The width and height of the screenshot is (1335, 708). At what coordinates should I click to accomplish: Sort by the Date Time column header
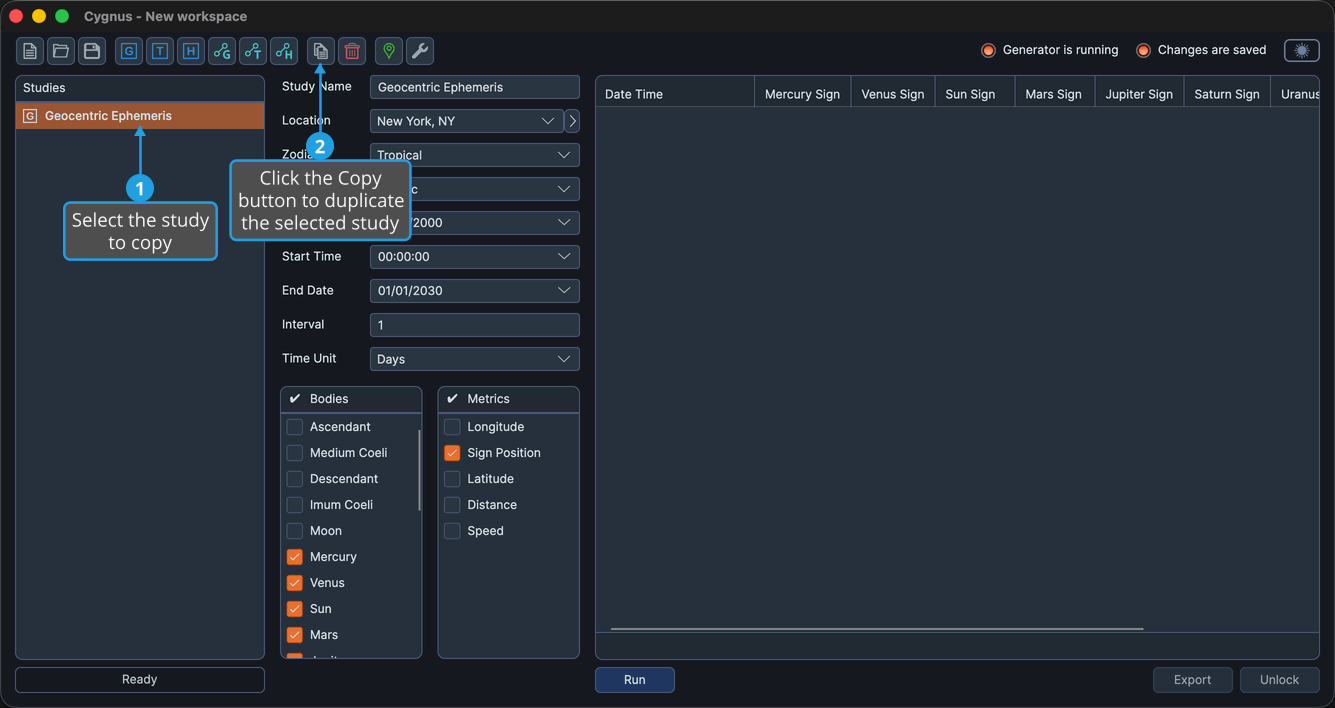(675, 94)
